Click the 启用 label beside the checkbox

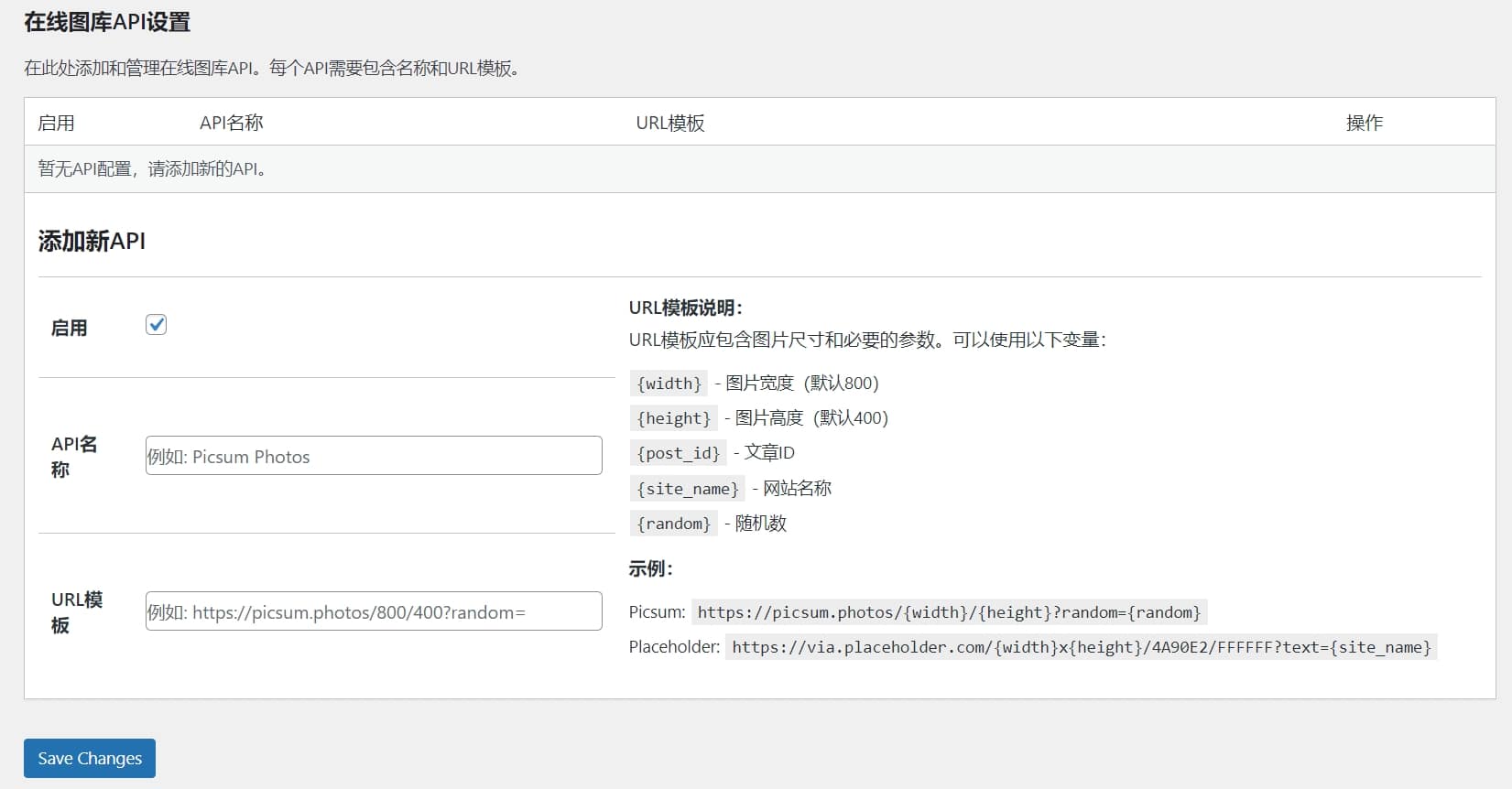(x=69, y=328)
